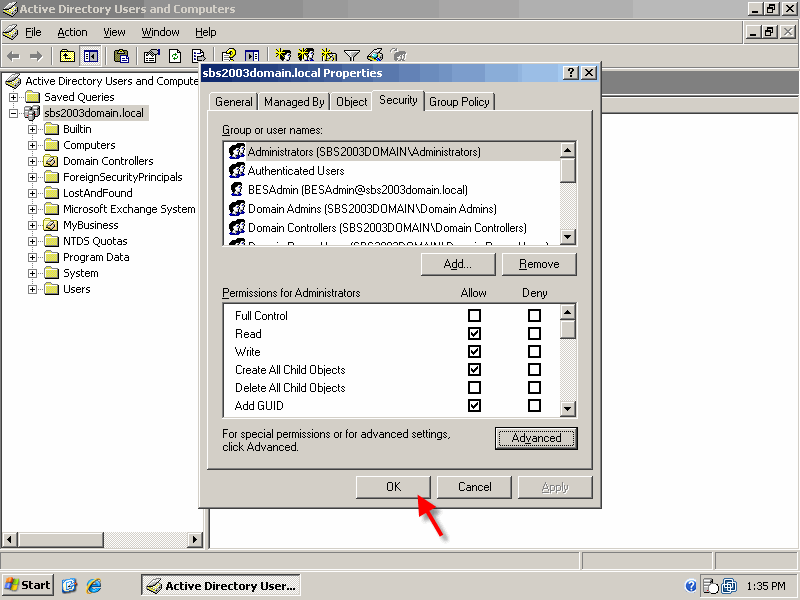This screenshot has width=800, height=600.
Task: Click the Paste clipboard toolbar icon
Action: point(121,56)
